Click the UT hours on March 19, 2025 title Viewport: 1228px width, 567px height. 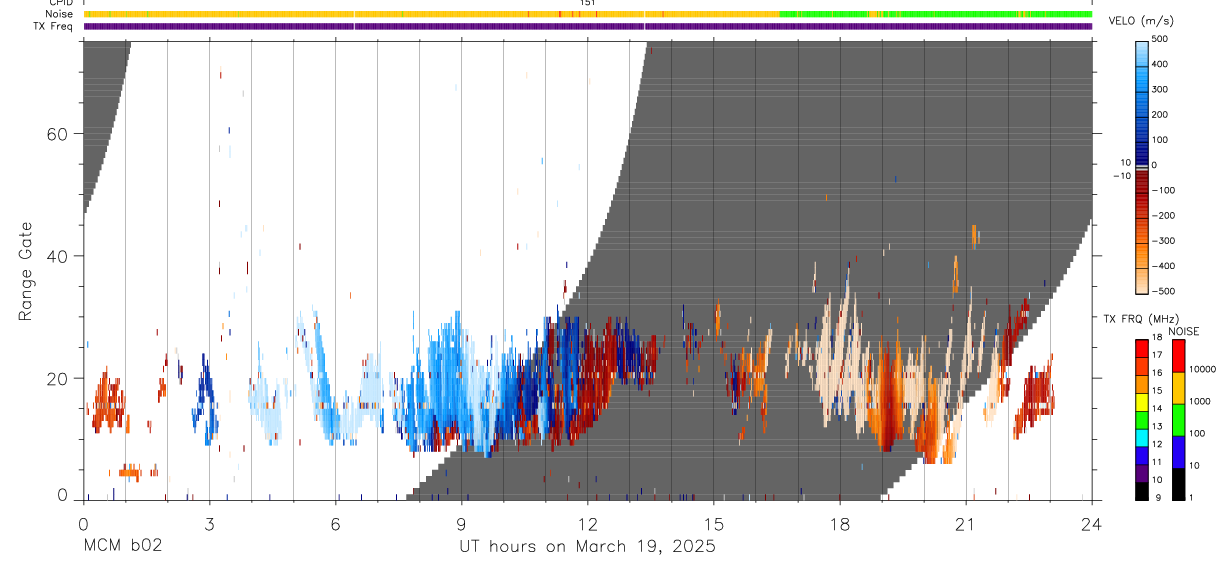pos(588,547)
